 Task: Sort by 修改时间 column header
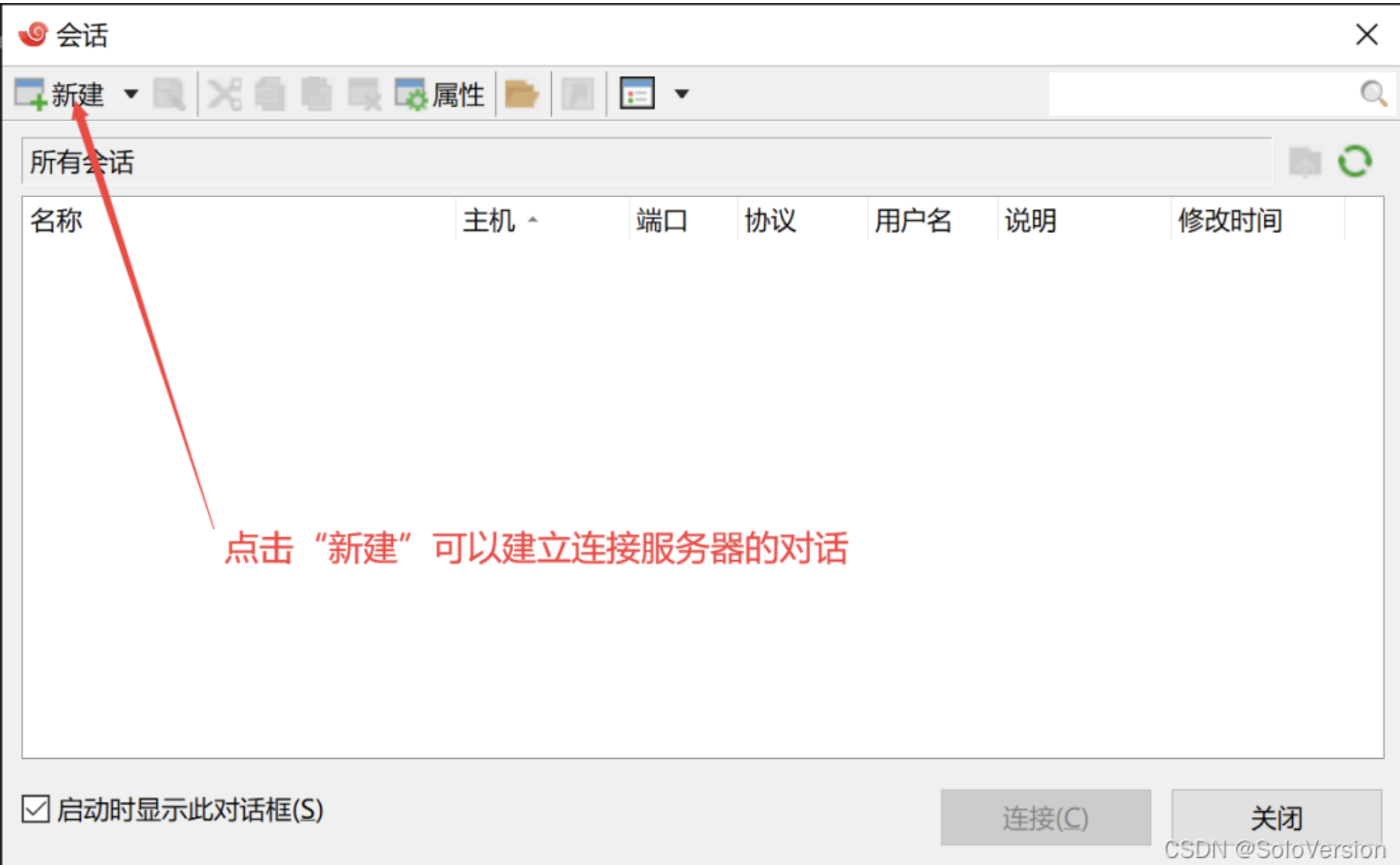1258,220
